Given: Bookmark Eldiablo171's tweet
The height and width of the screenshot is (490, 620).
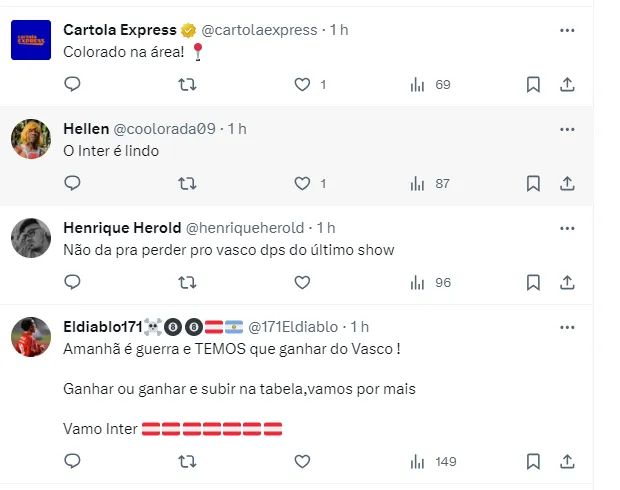Looking at the screenshot, I should click(534, 462).
